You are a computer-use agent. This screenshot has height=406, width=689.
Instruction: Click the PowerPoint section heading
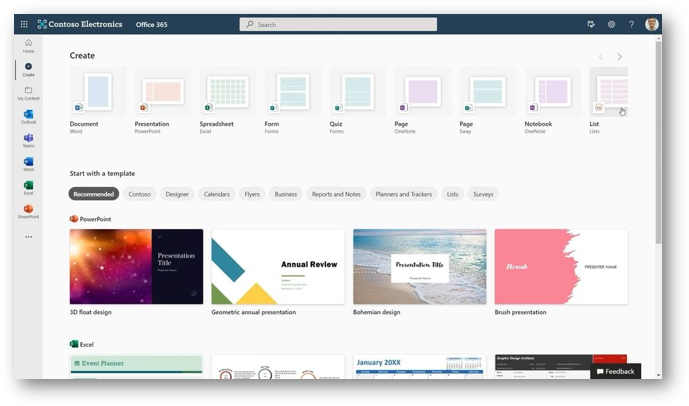(x=91, y=219)
